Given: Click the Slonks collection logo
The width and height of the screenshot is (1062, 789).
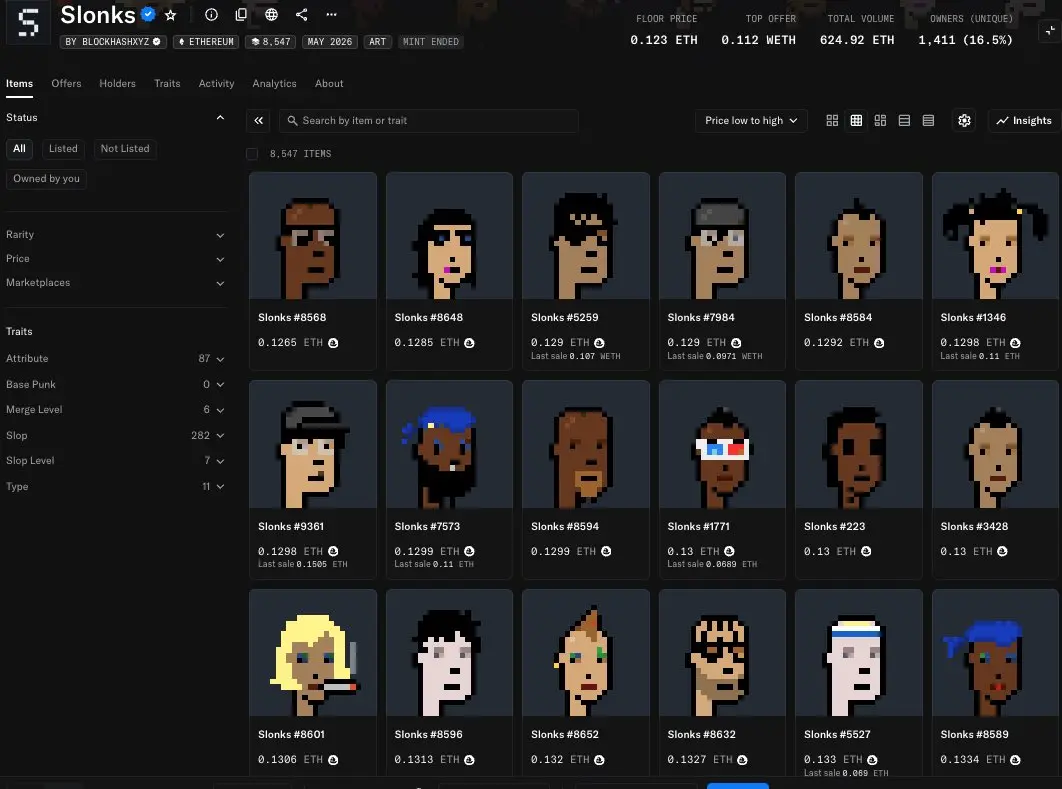Looking at the screenshot, I should click(x=28, y=22).
